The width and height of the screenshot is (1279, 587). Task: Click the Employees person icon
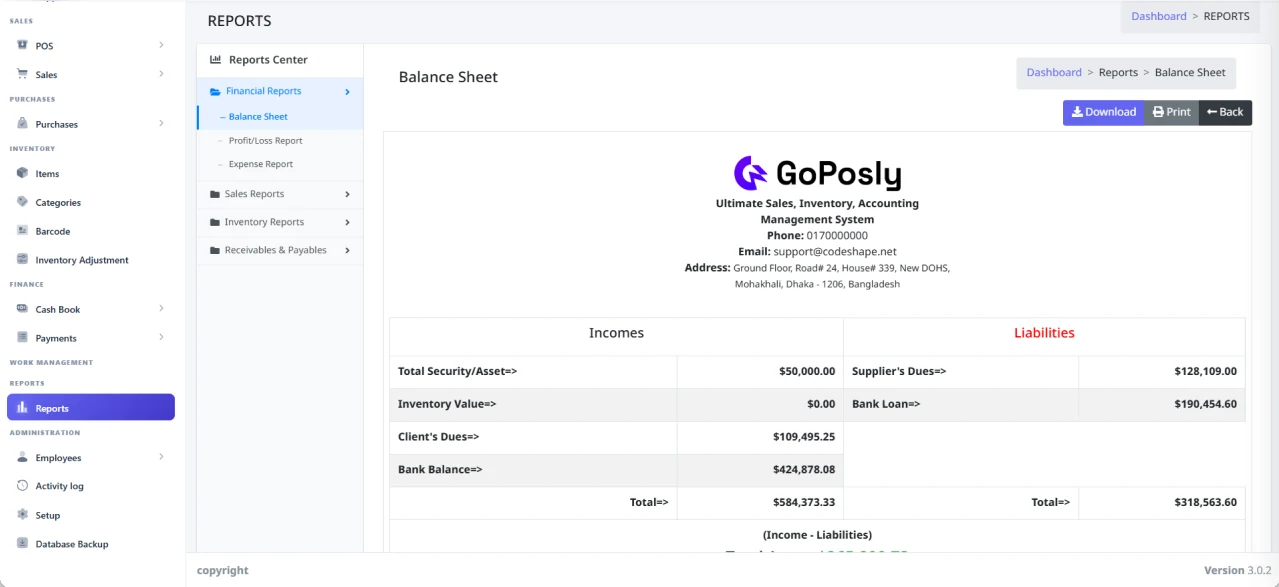pyautogui.click(x=22, y=457)
